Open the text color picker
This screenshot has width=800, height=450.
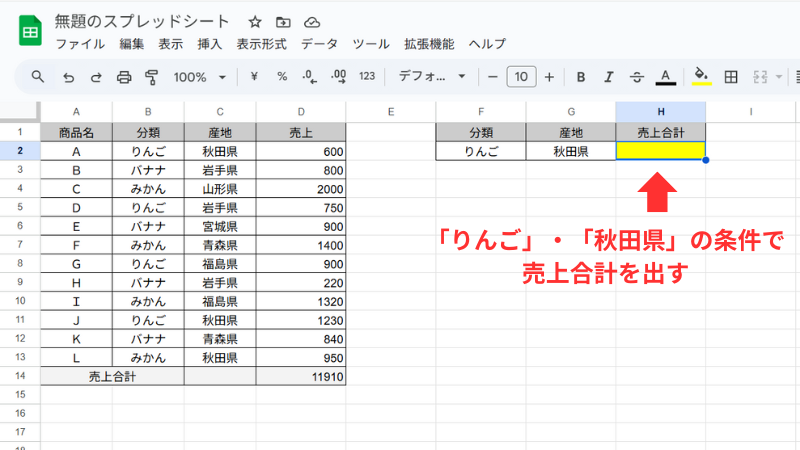click(x=665, y=77)
